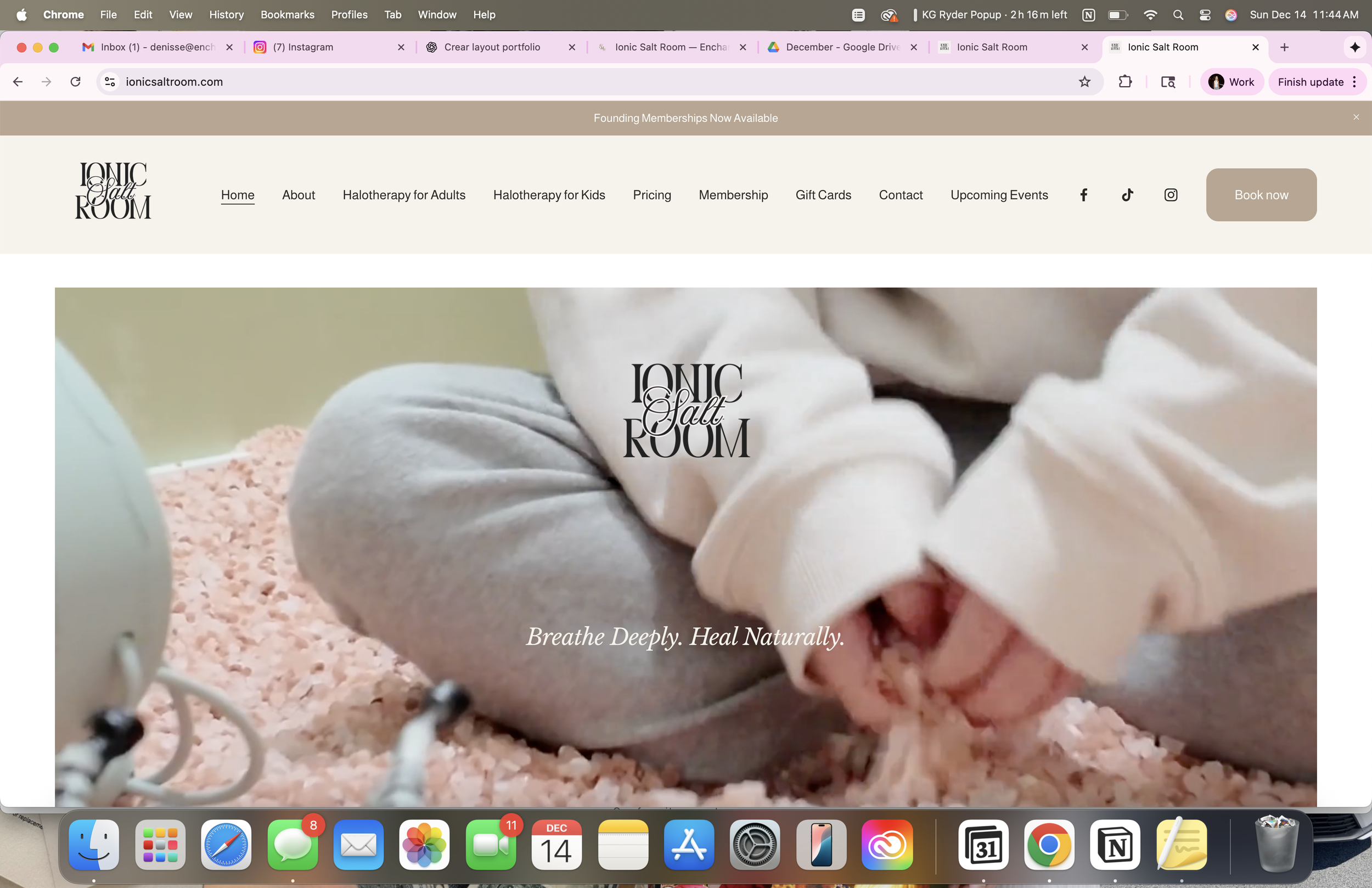Expand Chrome three-dot menu beside Finish update
The image size is (1372, 888).
[x=1354, y=82]
